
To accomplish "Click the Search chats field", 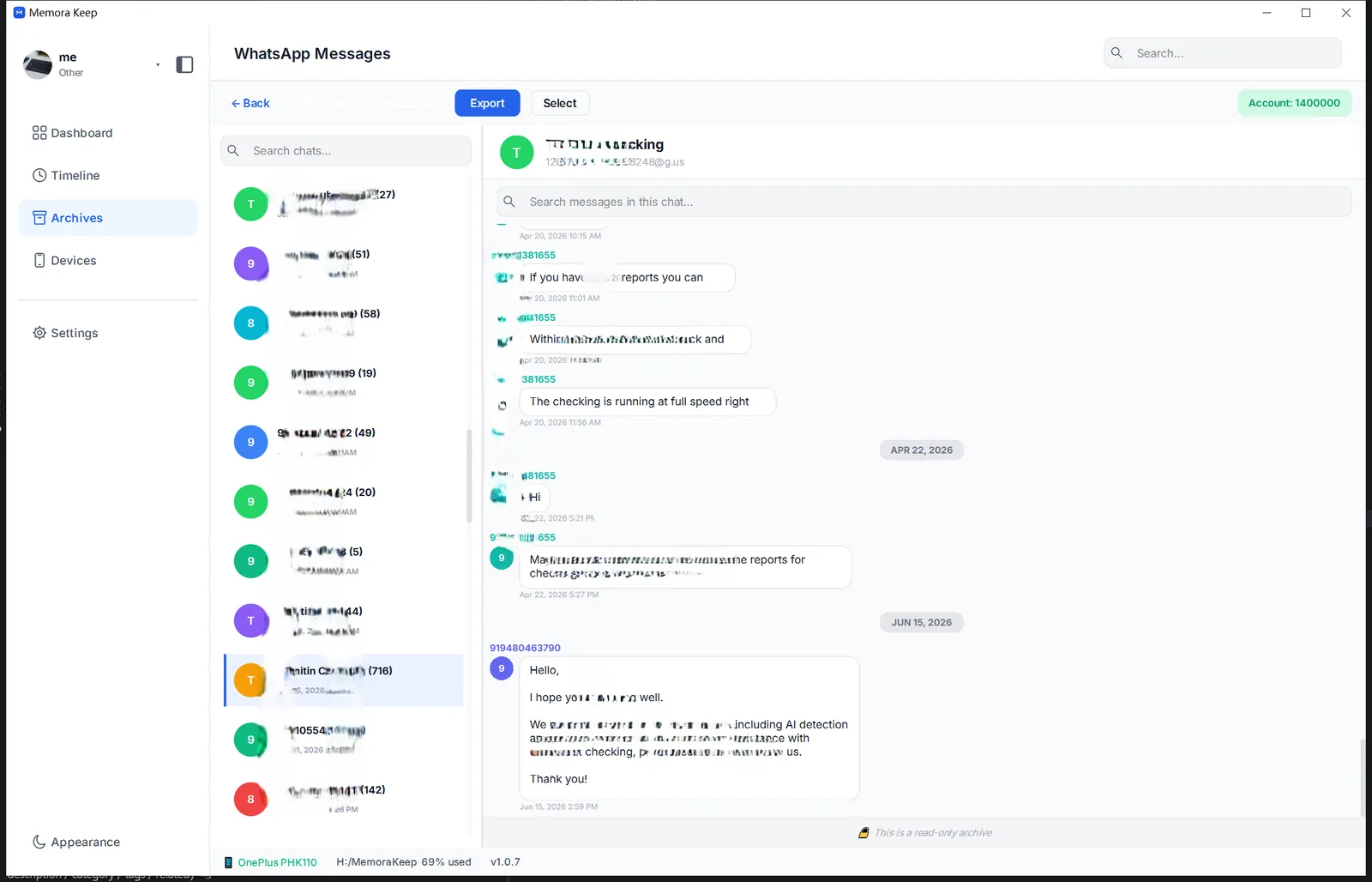I will [x=346, y=150].
